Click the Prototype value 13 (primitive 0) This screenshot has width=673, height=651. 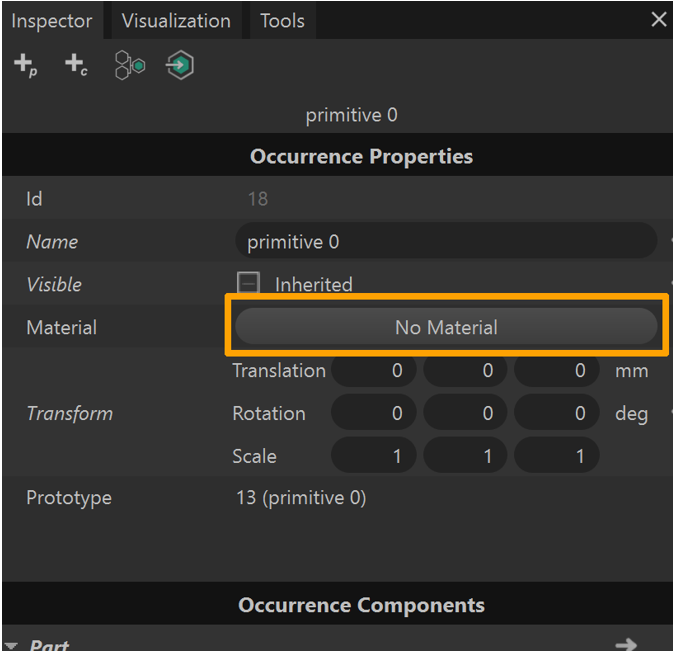point(301,498)
